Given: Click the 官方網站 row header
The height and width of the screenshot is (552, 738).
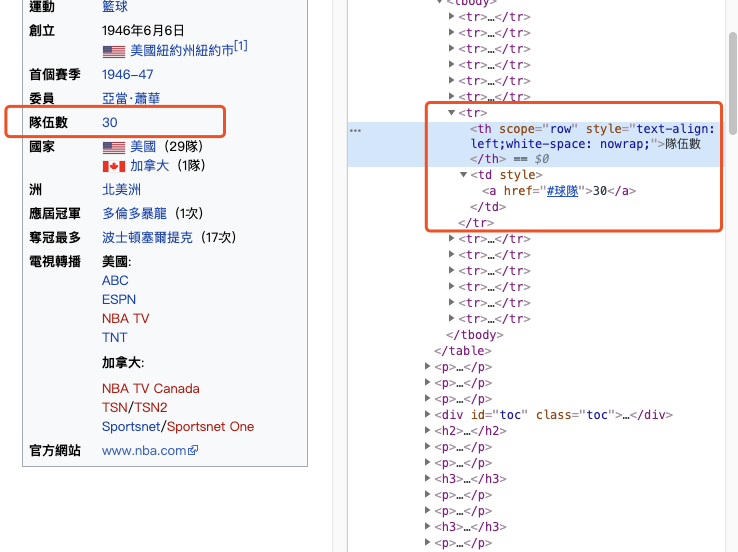Looking at the screenshot, I should (55, 451).
